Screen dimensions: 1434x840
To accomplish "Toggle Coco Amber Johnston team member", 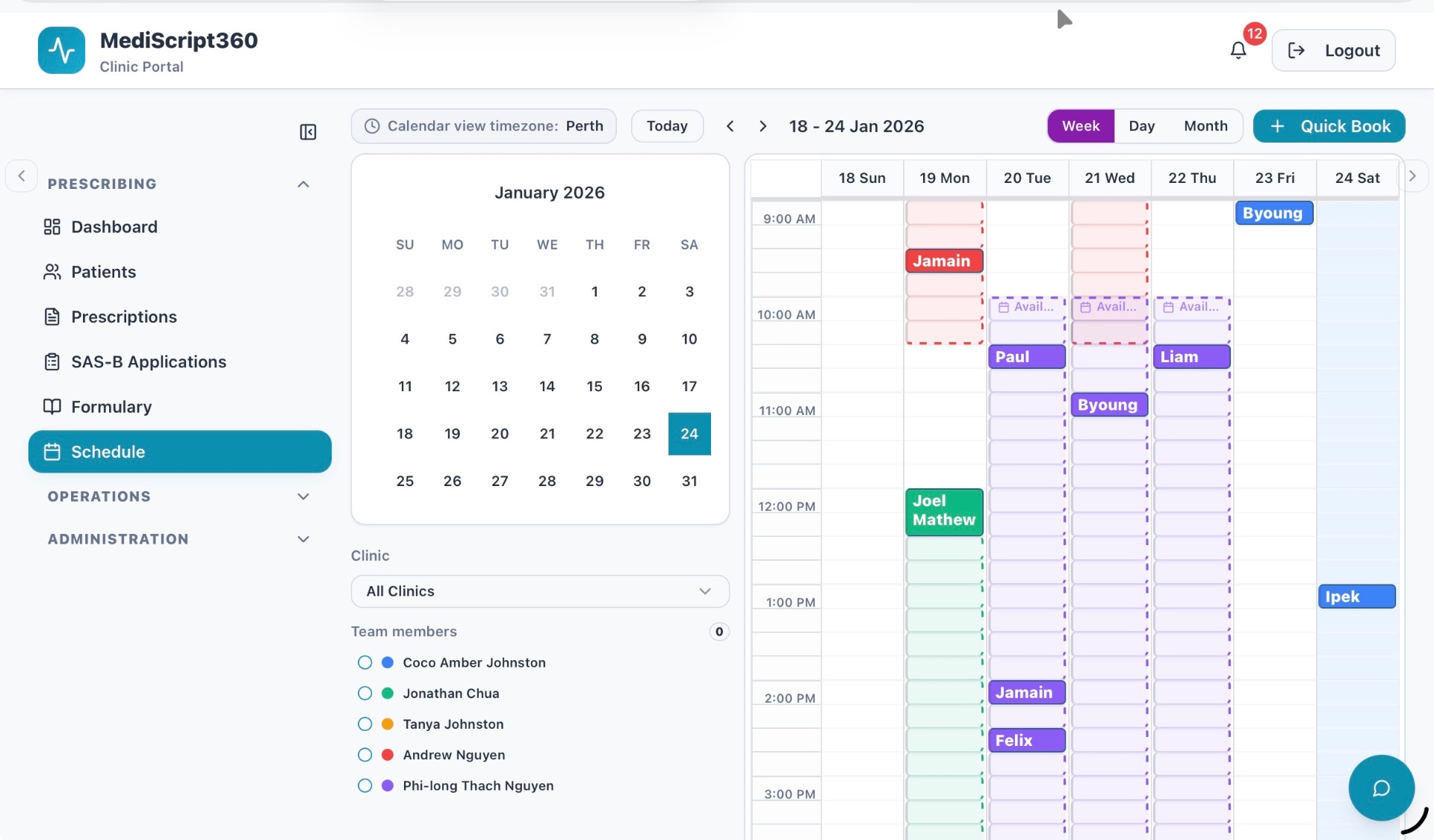I will pyautogui.click(x=364, y=662).
